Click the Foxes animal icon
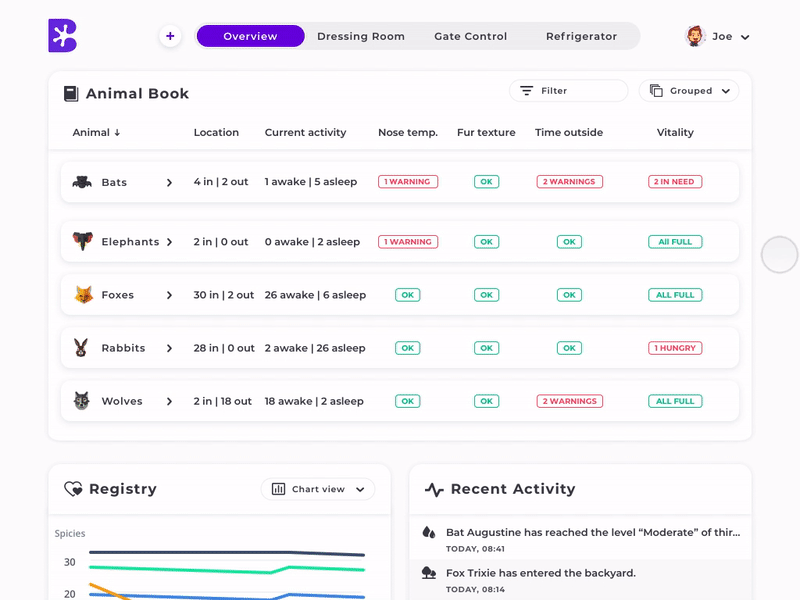This screenshot has height=600, width=800. (x=83, y=295)
